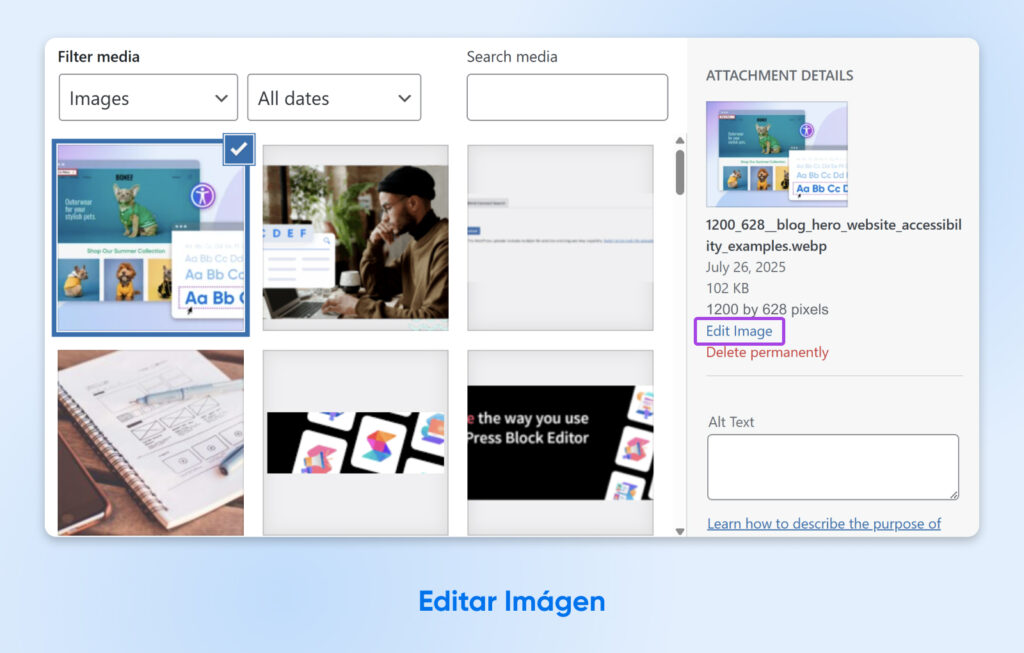Select the colorful app logo tiles thumbnail
This screenshot has height=653, width=1024.
point(355,440)
